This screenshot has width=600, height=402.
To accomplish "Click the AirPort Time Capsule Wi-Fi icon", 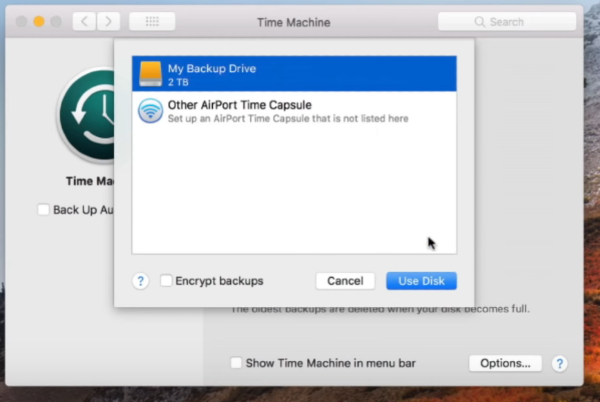I will tap(150, 111).
